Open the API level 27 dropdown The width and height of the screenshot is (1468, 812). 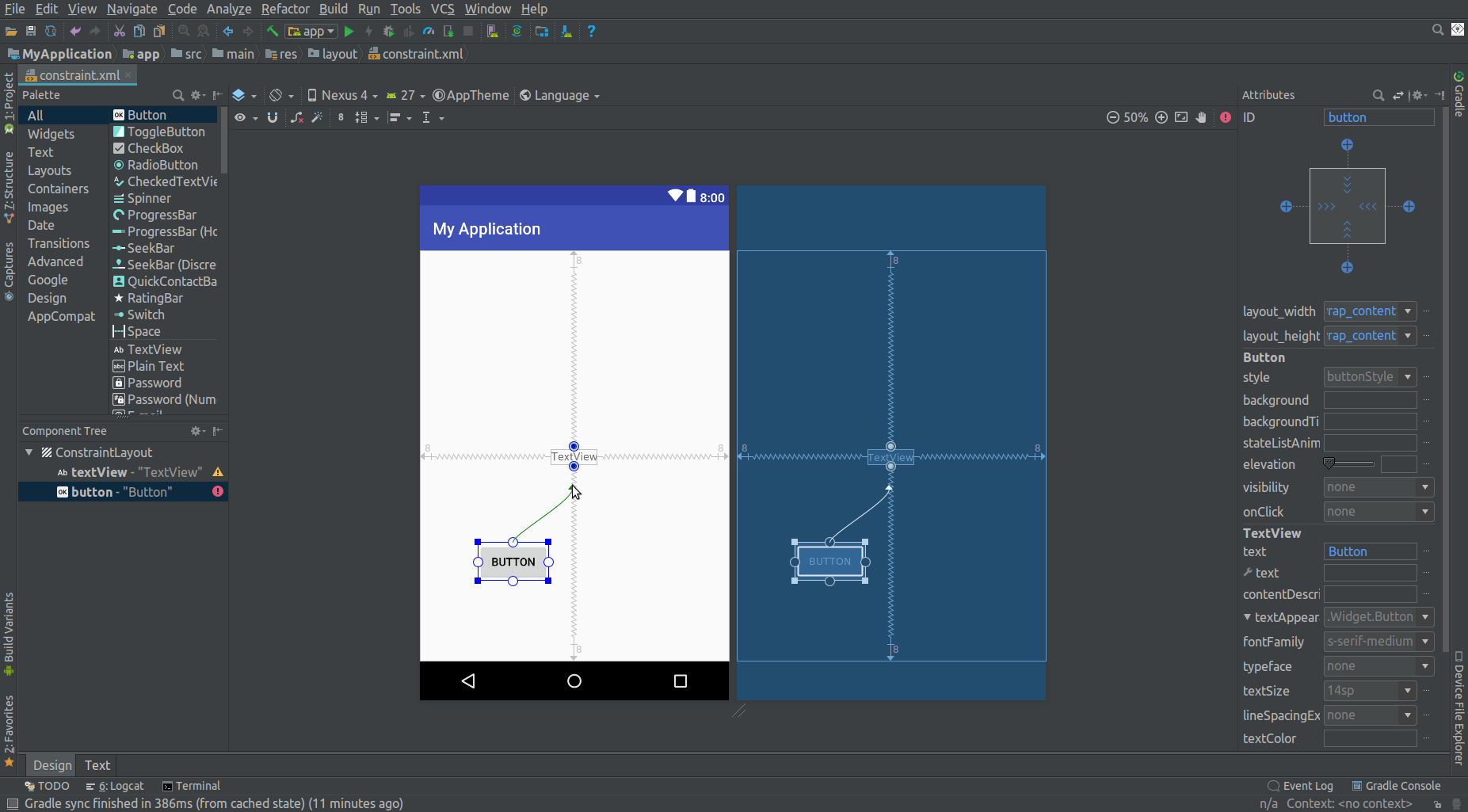click(x=406, y=95)
